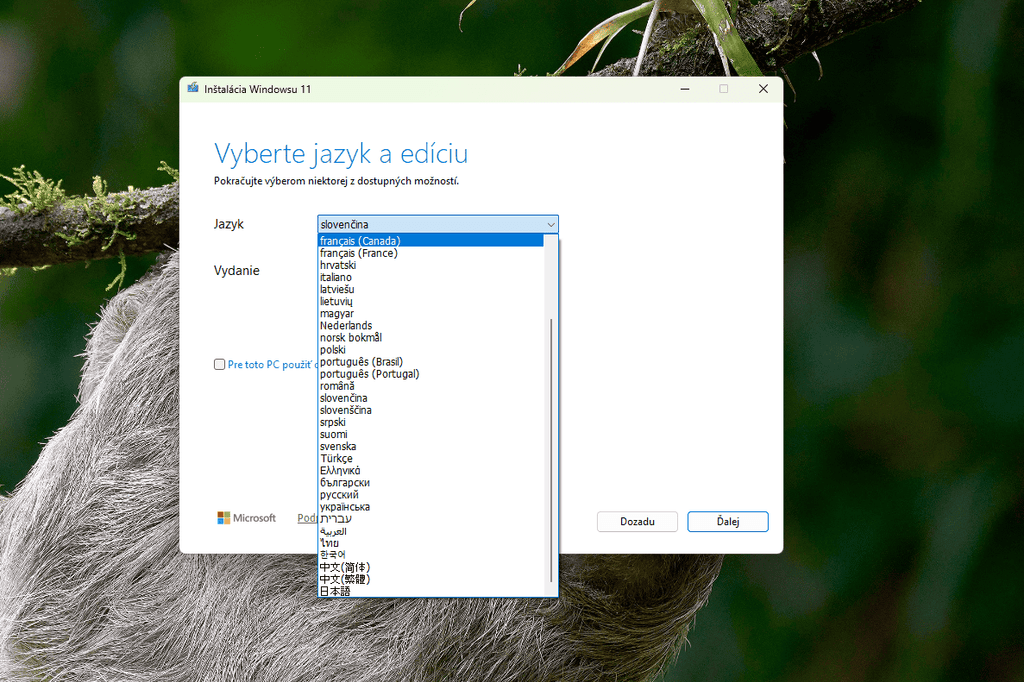
Task: Minimize the Inštalácia Windowsu 11 window
Action: 684,89
